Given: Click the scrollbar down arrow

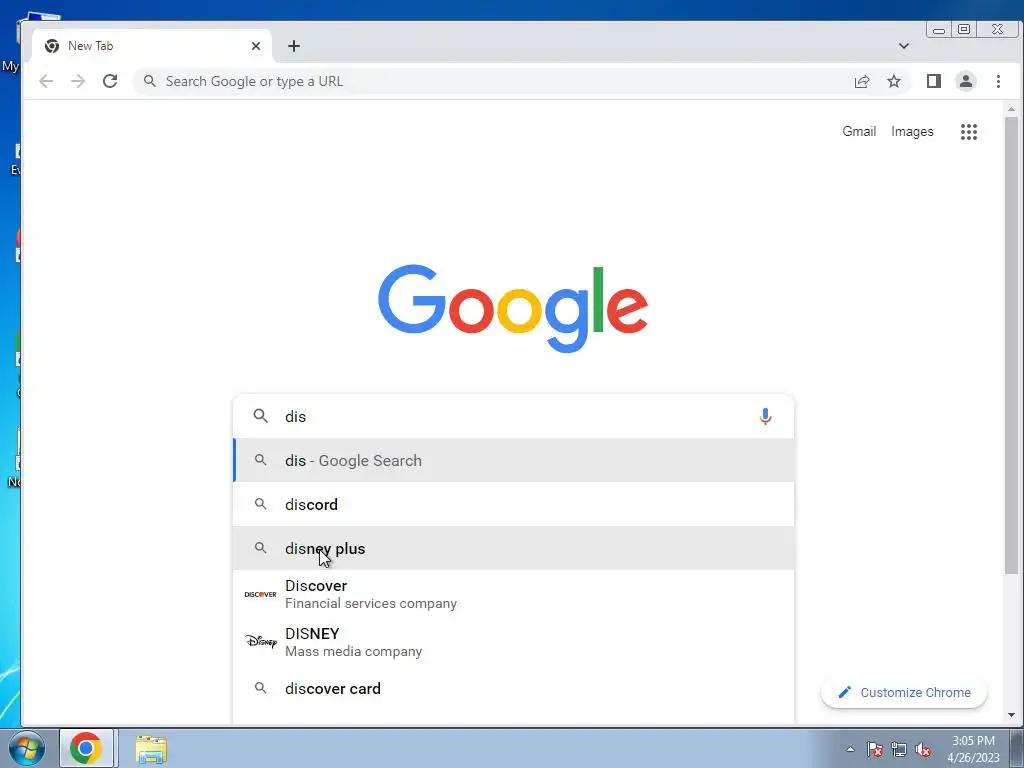Looking at the screenshot, I should coord(1011,714).
